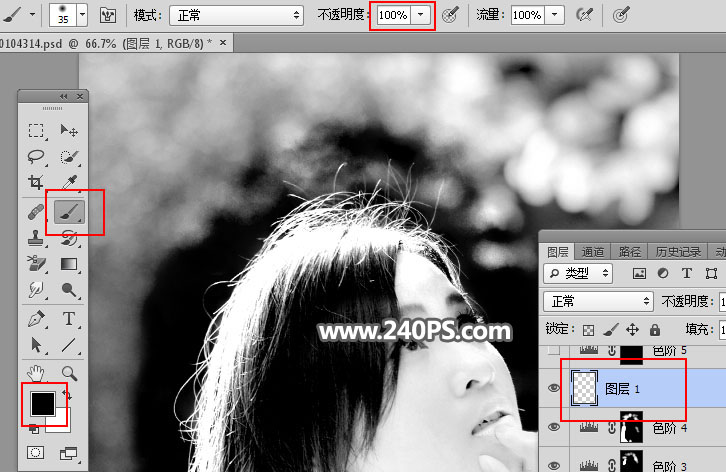Select the Brush tool in toolbox
The image size is (726, 472).
[x=69, y=212]
